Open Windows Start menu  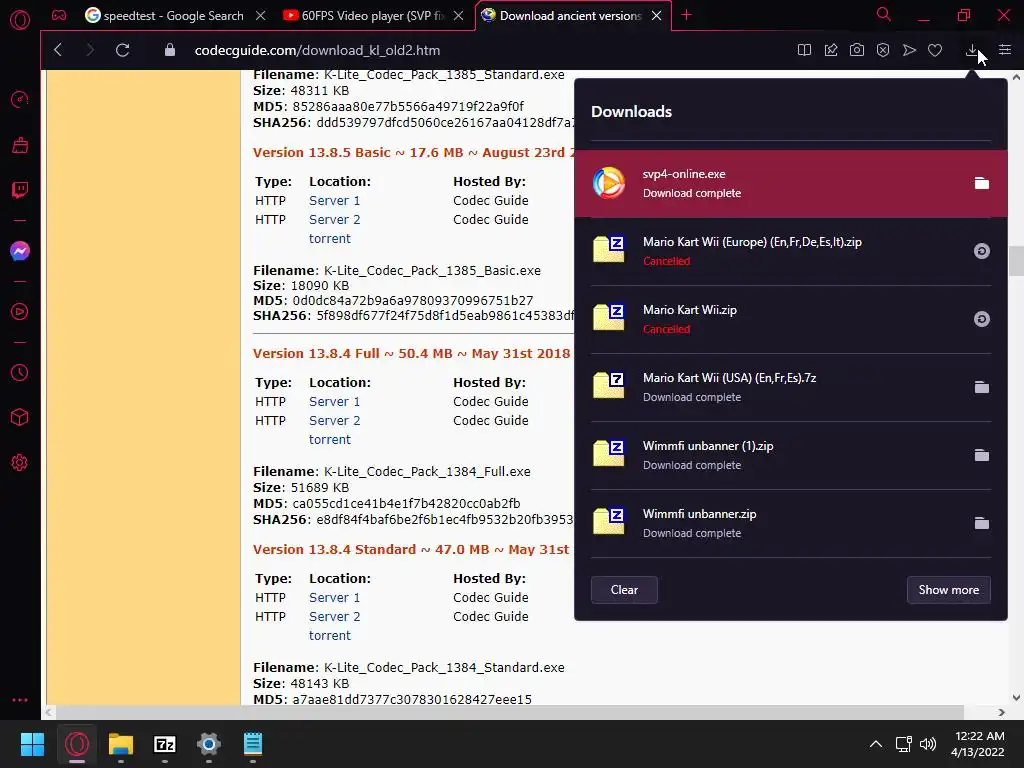pyautogui.click(x=33, y=744)
